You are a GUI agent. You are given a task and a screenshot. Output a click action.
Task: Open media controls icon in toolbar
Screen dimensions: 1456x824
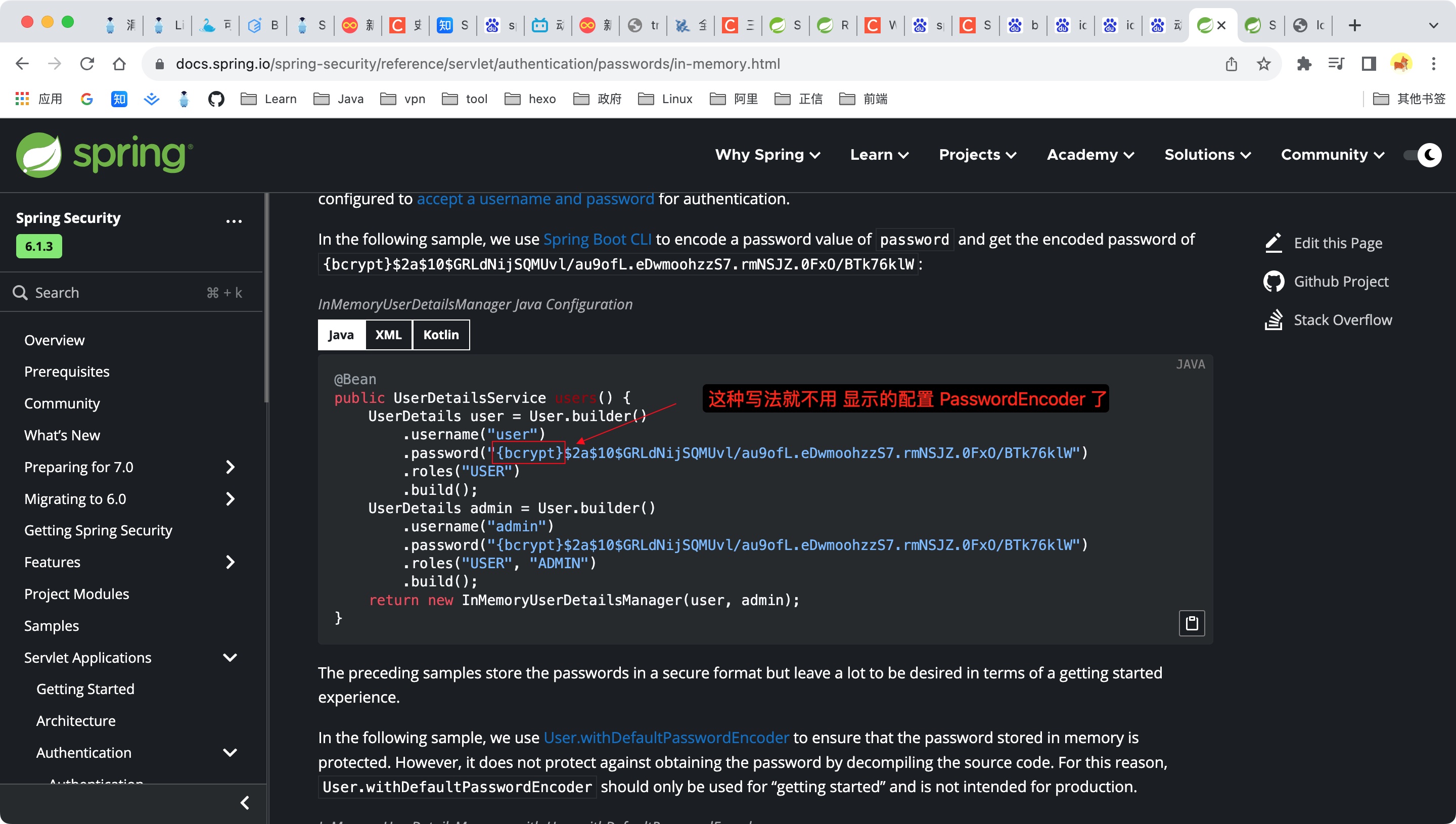(1336, 64)
